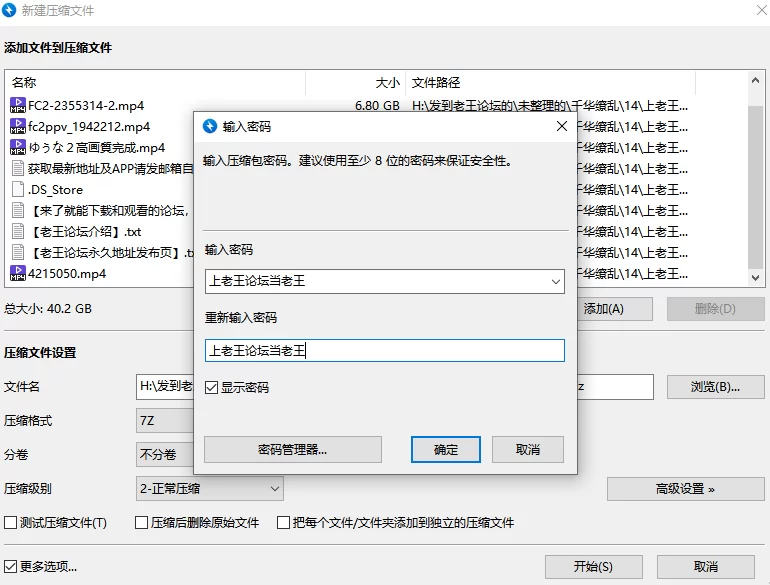770x585 pixels.
Task: Select file name FC2-2355314-2.mp4
Action: tap(86, 106)
